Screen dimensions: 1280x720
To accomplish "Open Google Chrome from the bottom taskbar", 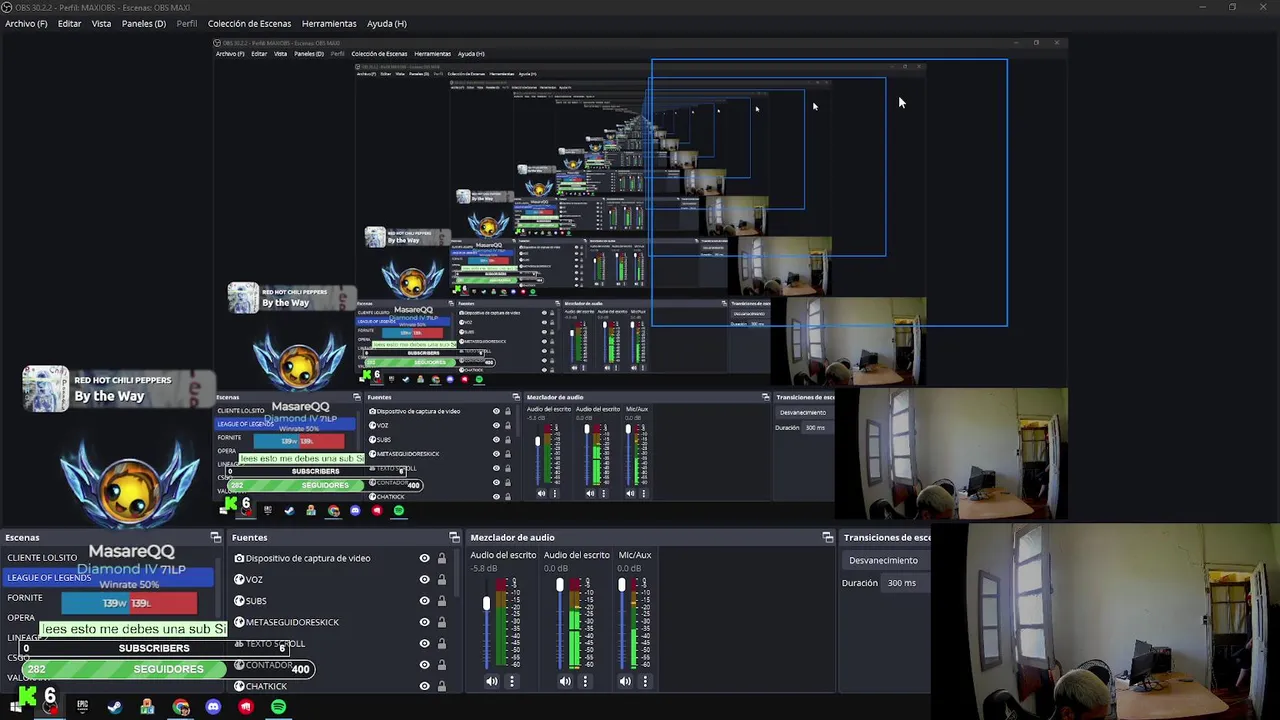I will tap(181, 707).
